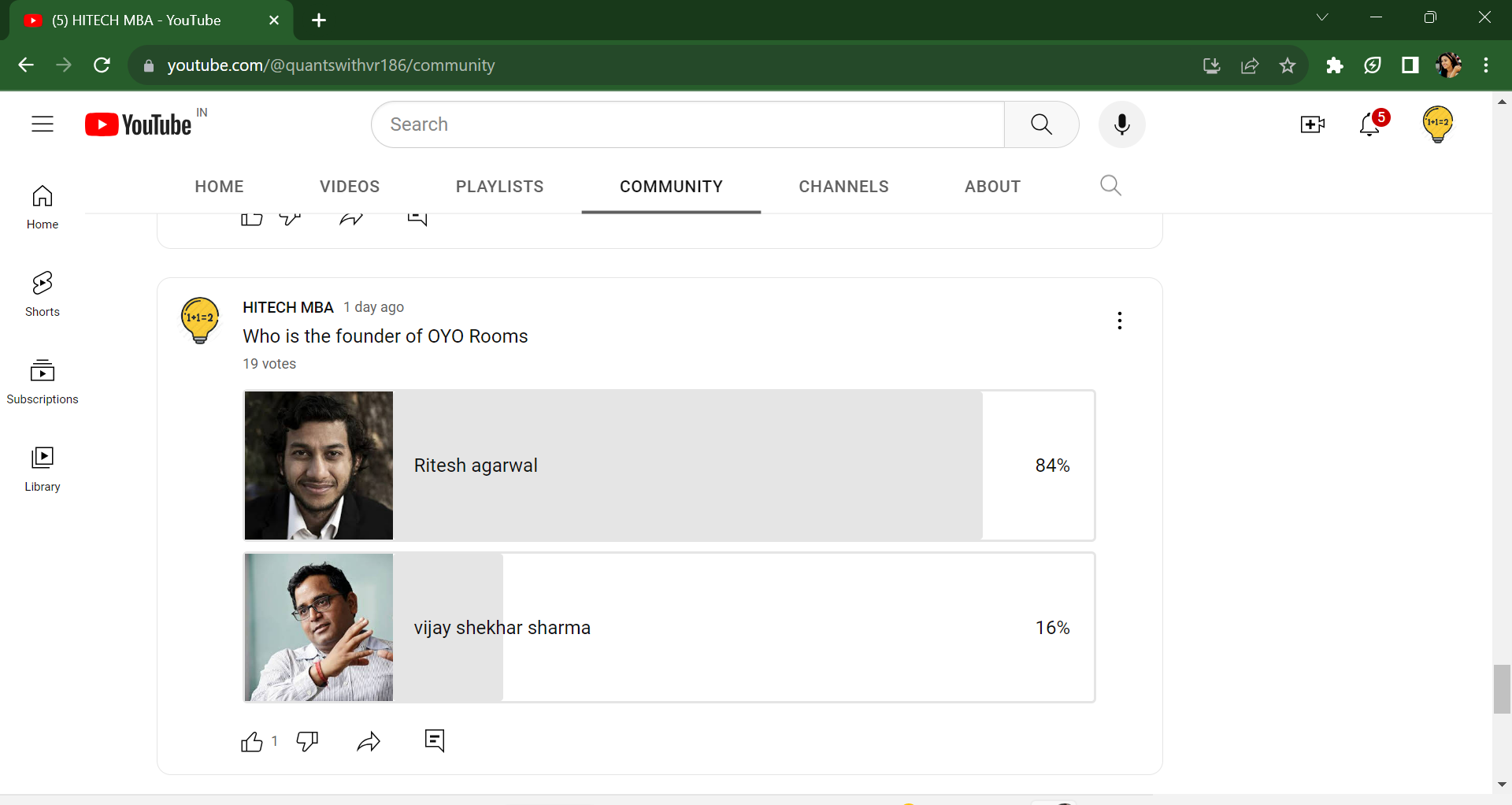The height and width of the screenshot is (805, 1512).
Task: Open Shorts in the sidebar
Action: [x=43, y=295]
